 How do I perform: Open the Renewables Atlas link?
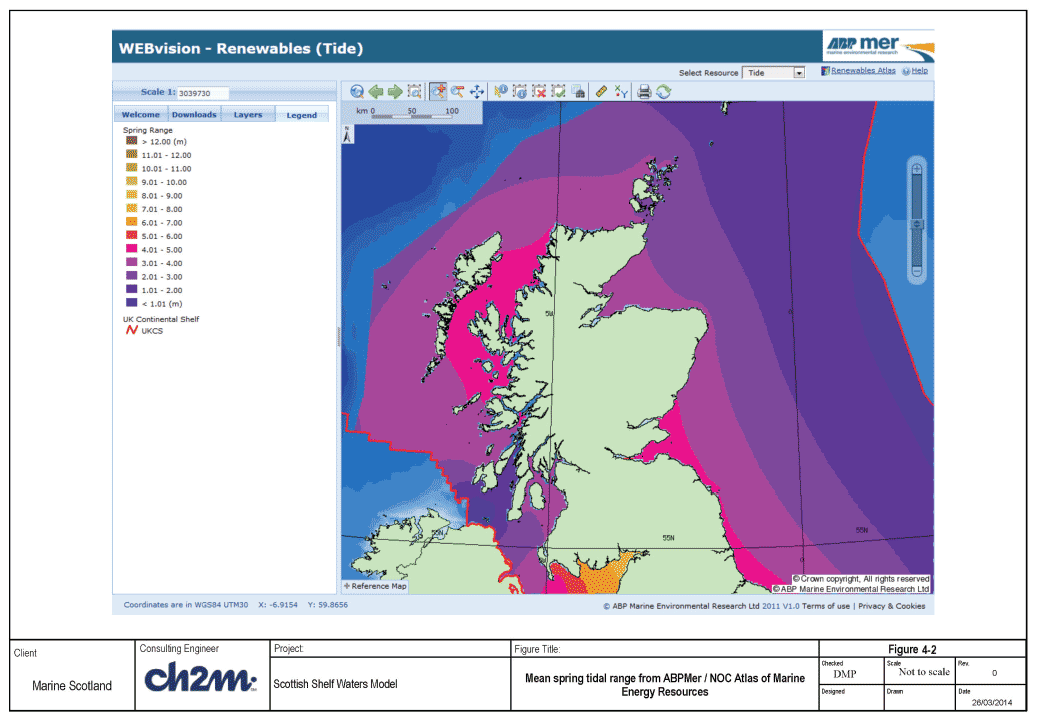pyautogui.click(x=863, y=71)
